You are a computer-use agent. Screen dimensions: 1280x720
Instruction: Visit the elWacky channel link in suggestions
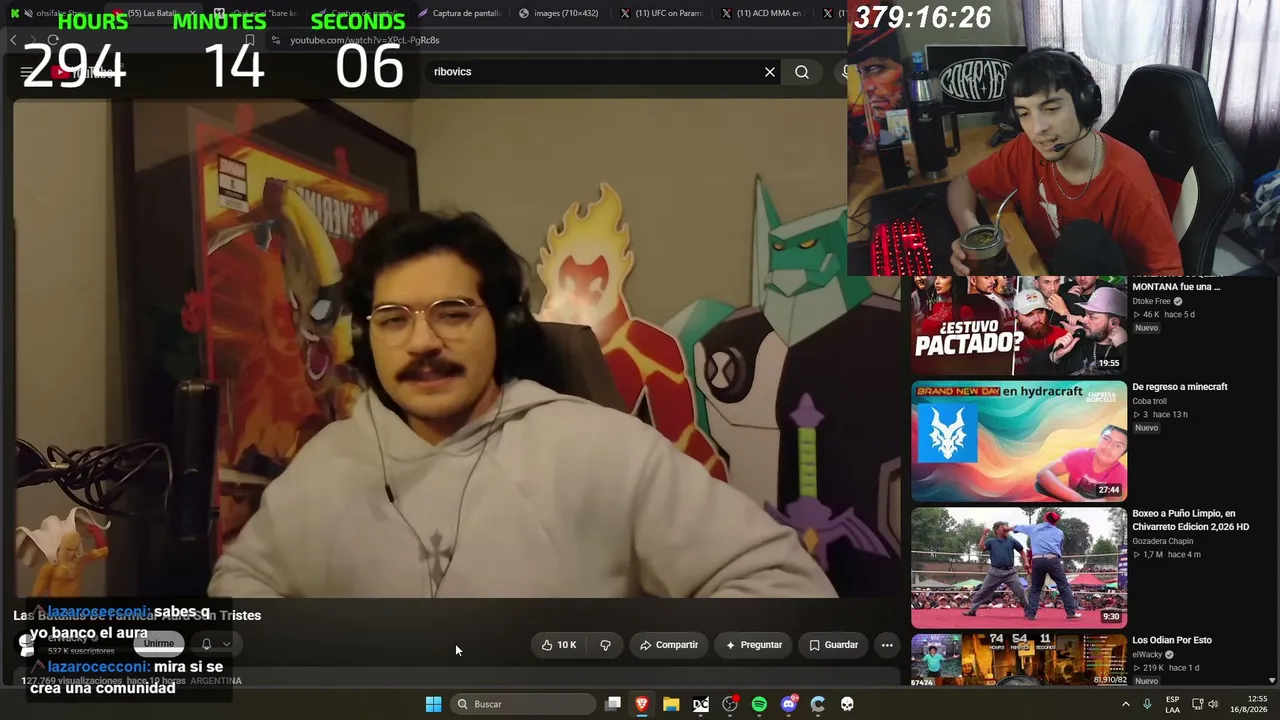coord(1147,655)
